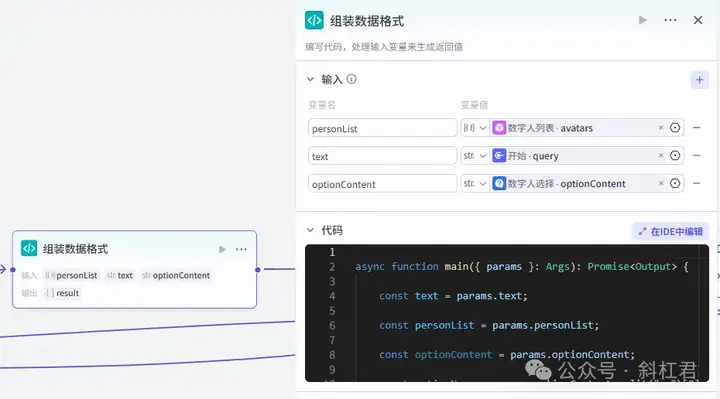Click the blue question icon for 数字人选择
The width and height of the screenshot is (720, 399).
(x=499, y=183)
